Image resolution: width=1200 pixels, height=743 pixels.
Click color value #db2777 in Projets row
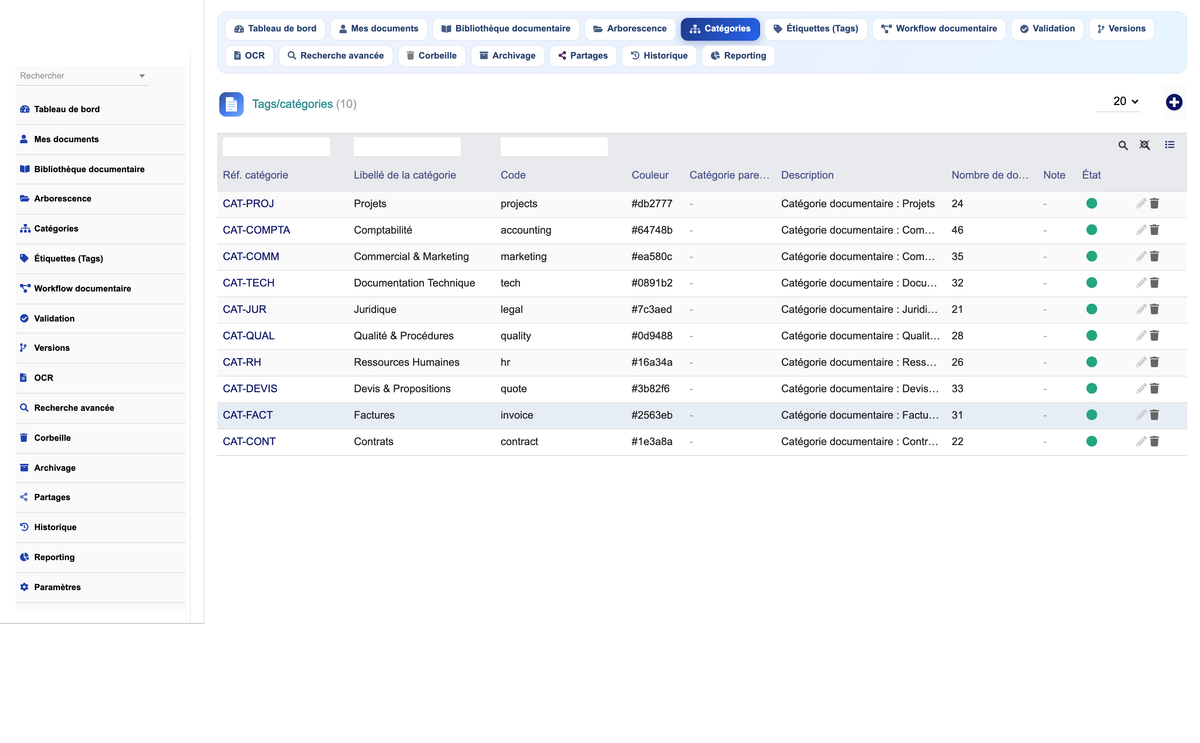(652, 203)
